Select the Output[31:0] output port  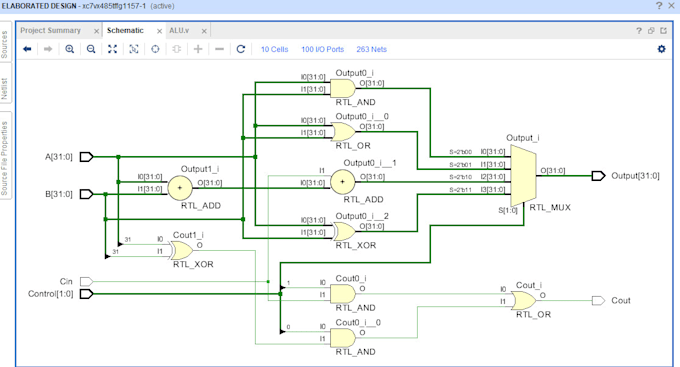[598, 176]
